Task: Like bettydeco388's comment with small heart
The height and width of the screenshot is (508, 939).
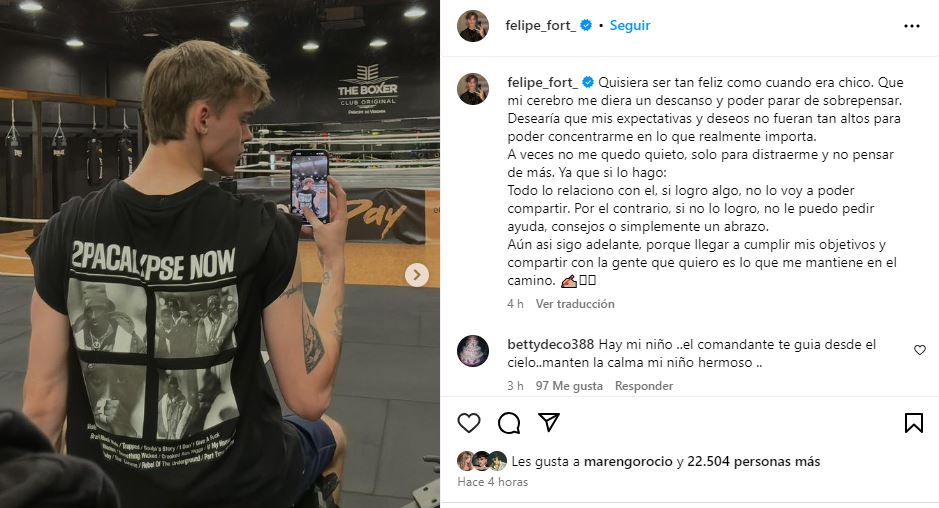Action: (920, 350)
